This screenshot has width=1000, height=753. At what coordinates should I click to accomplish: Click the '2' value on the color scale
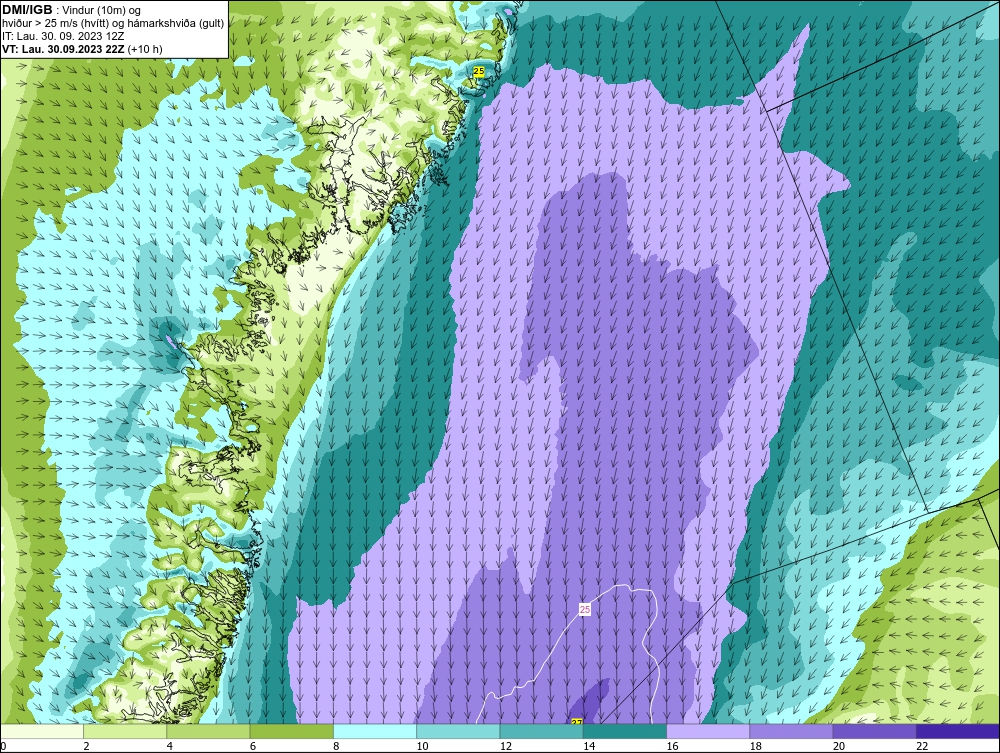tap(86, 746)
